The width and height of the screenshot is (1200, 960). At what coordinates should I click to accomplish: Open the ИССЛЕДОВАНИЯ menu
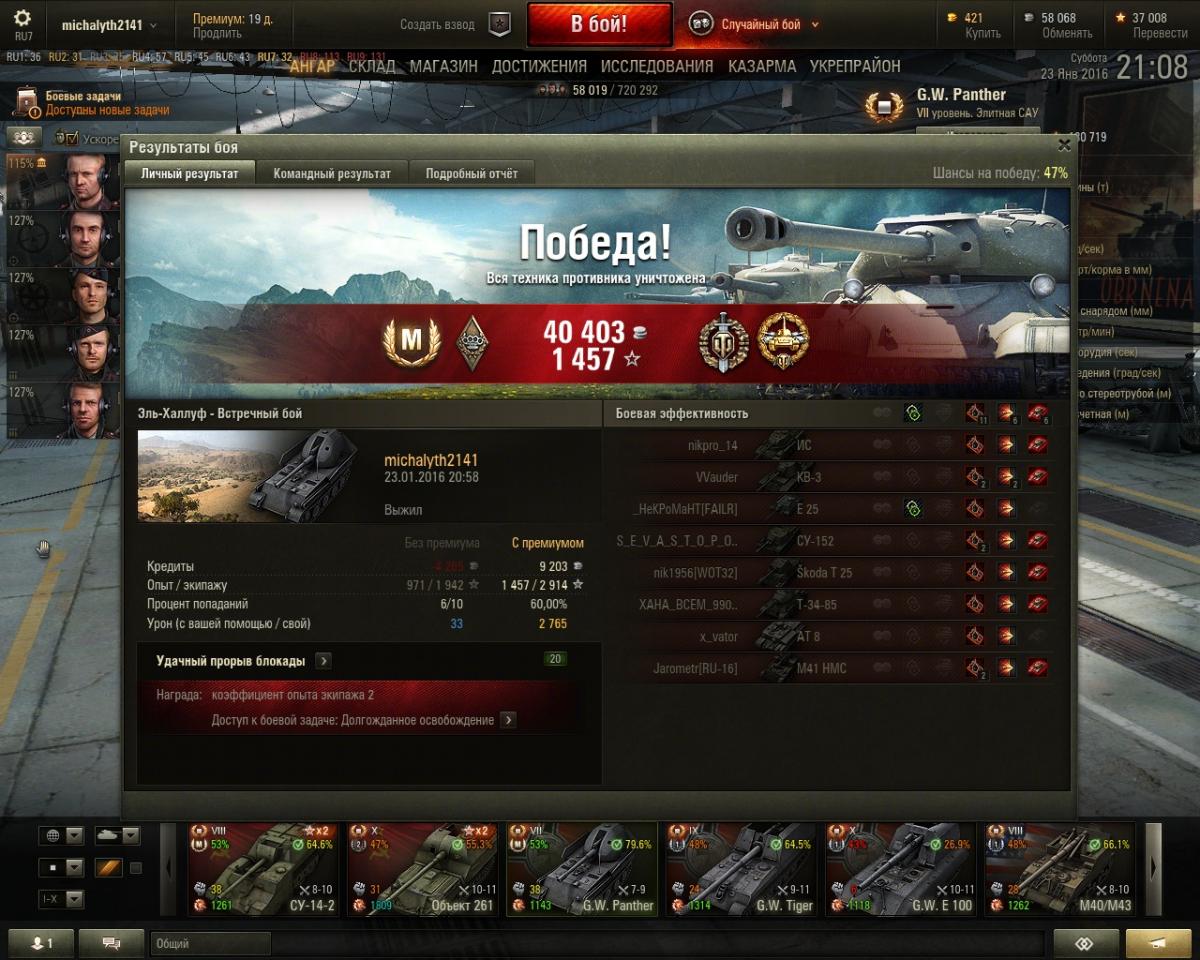pyautogui.click(x=657, y=67)
